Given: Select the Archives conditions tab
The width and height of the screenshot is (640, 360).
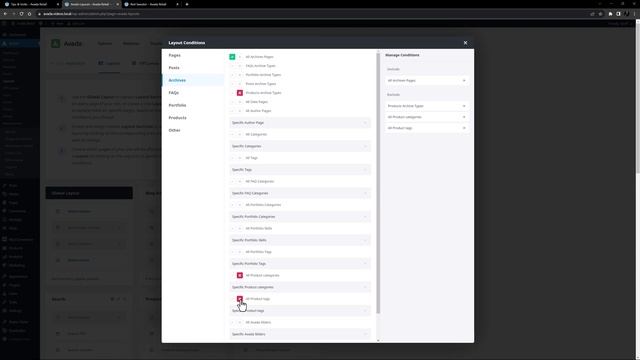Looking at the screenshot, I should point(193,80).
